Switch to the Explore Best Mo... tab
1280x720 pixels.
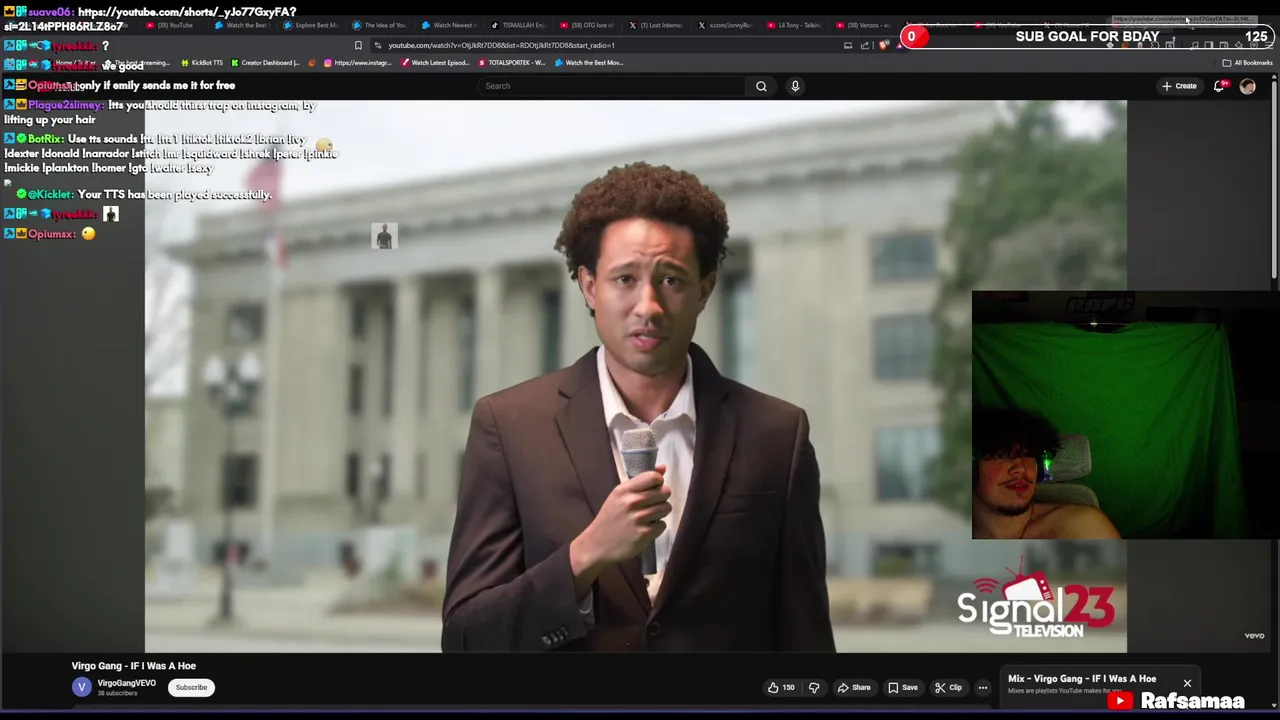311,25
